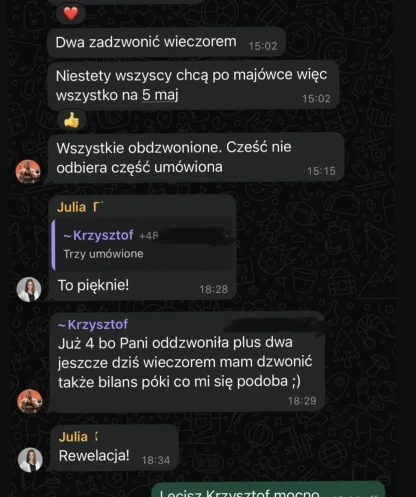The height and width of the screenshot is (497, 416).
Task: Select 'Dwa zadzwonić wieczorem' message
Action: pyautogui.click(x=166, y=43)
